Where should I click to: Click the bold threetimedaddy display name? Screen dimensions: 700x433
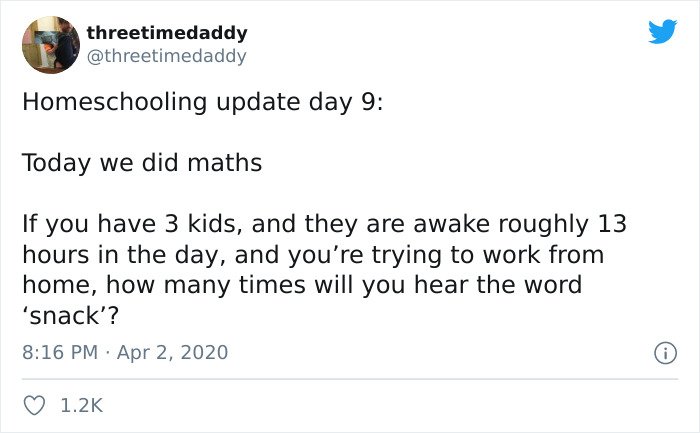[167, 33]
